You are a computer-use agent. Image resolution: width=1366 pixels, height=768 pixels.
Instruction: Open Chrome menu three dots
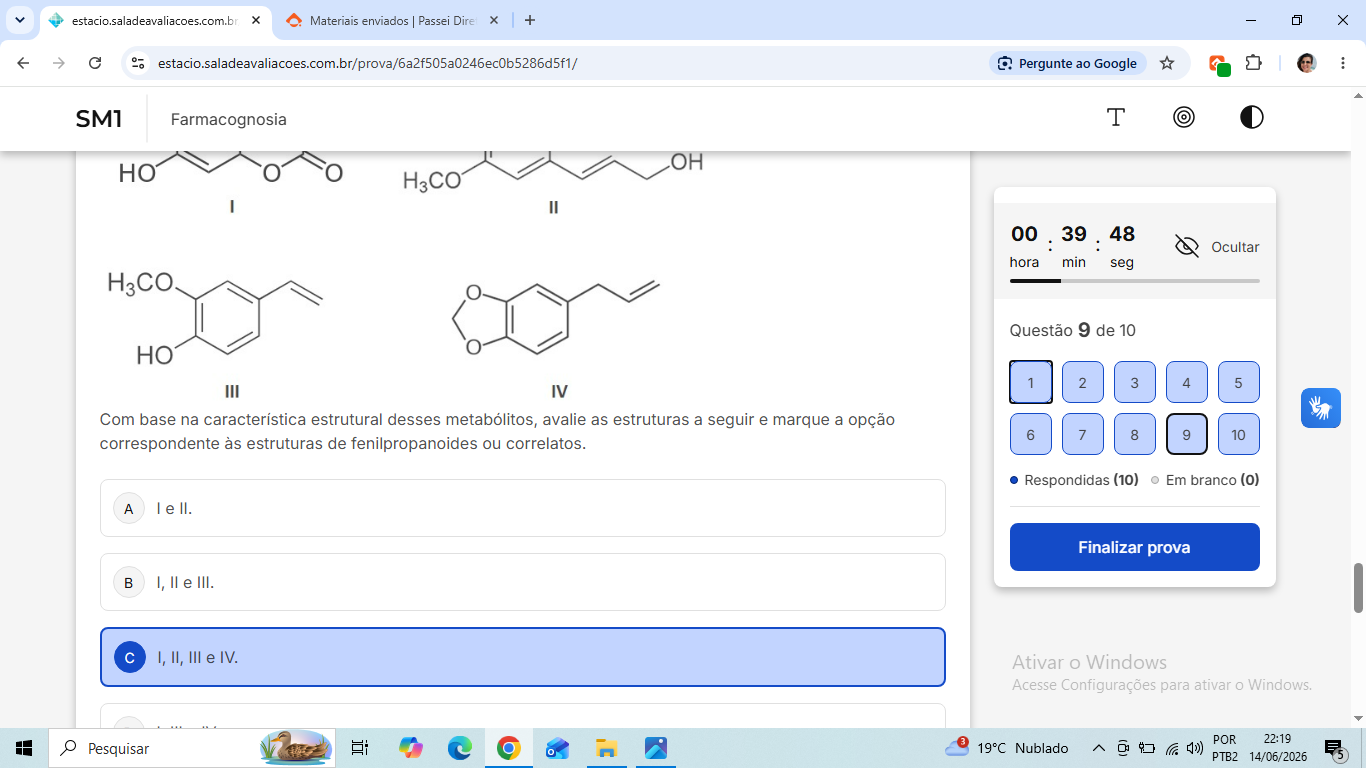point(1343,63)
